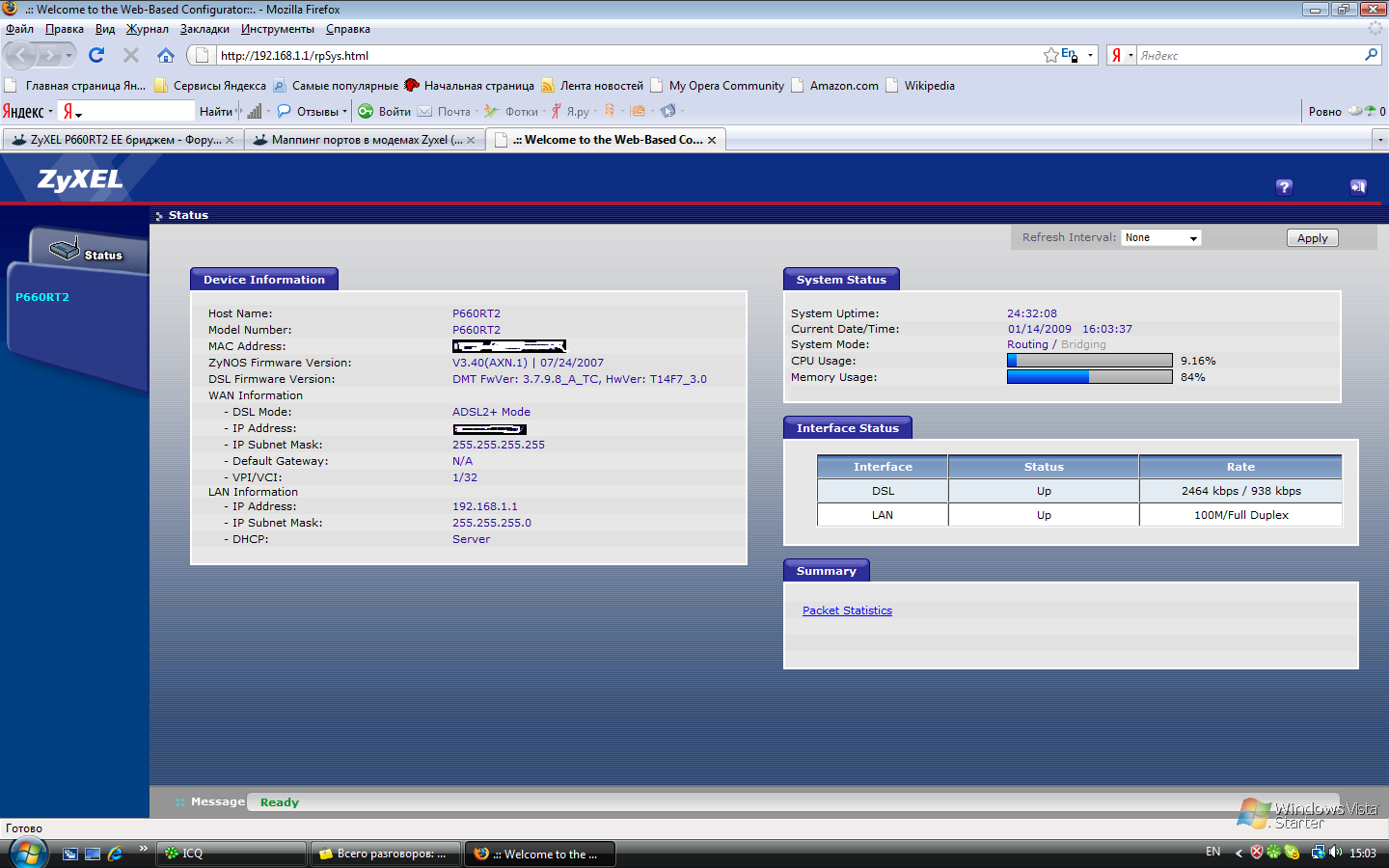This screenshot has height=868, width=1389.
Task: Close the Welcome to the Web-Based tab
Action: click(x=712, y=140)
